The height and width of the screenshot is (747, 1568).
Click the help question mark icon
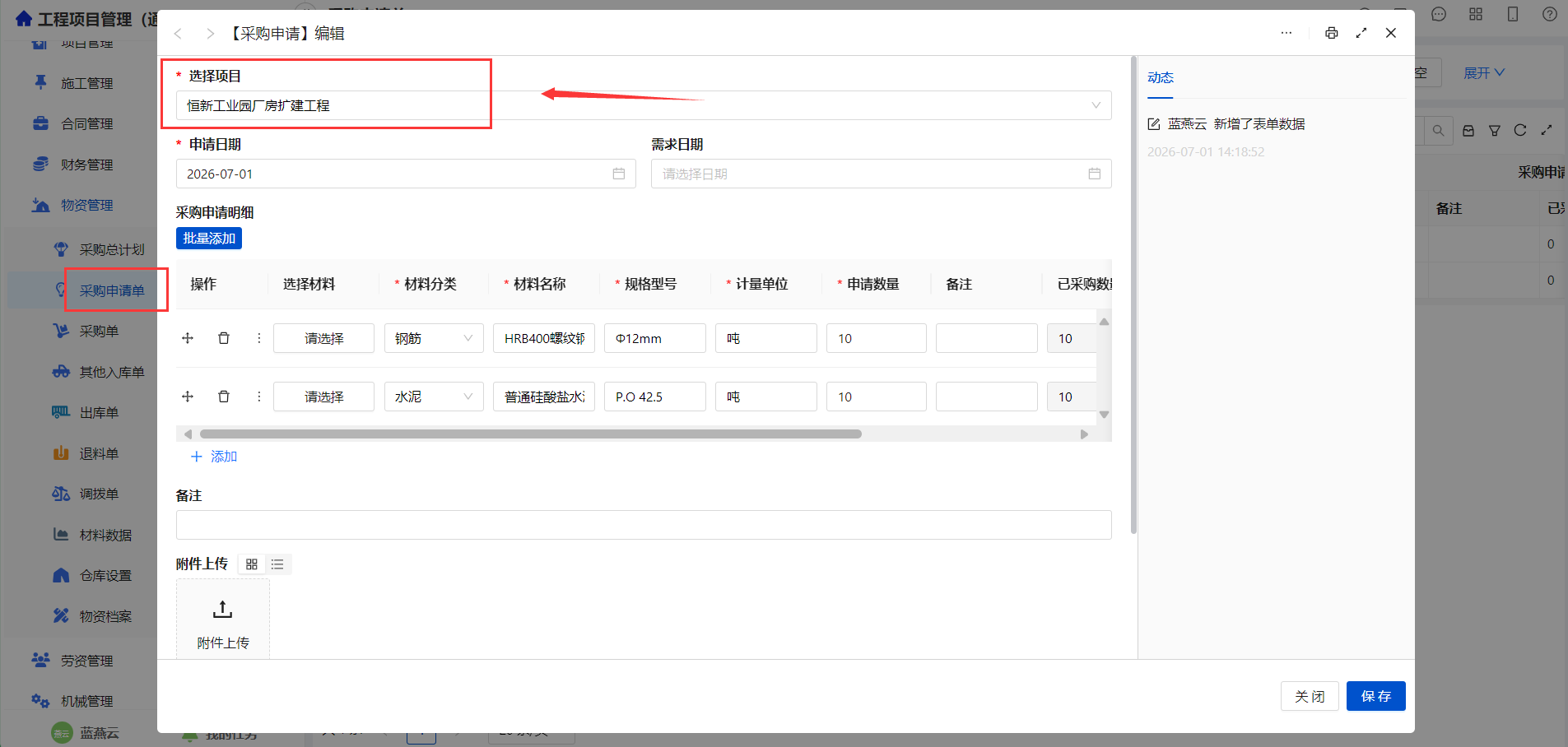(1550, 14)
